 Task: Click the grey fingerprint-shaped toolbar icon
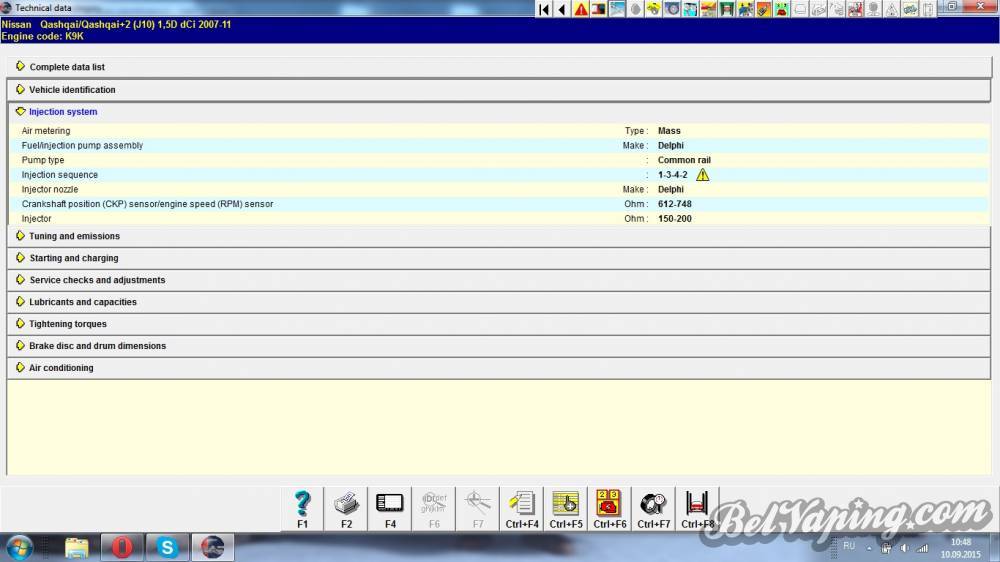(x=635, y=9)
